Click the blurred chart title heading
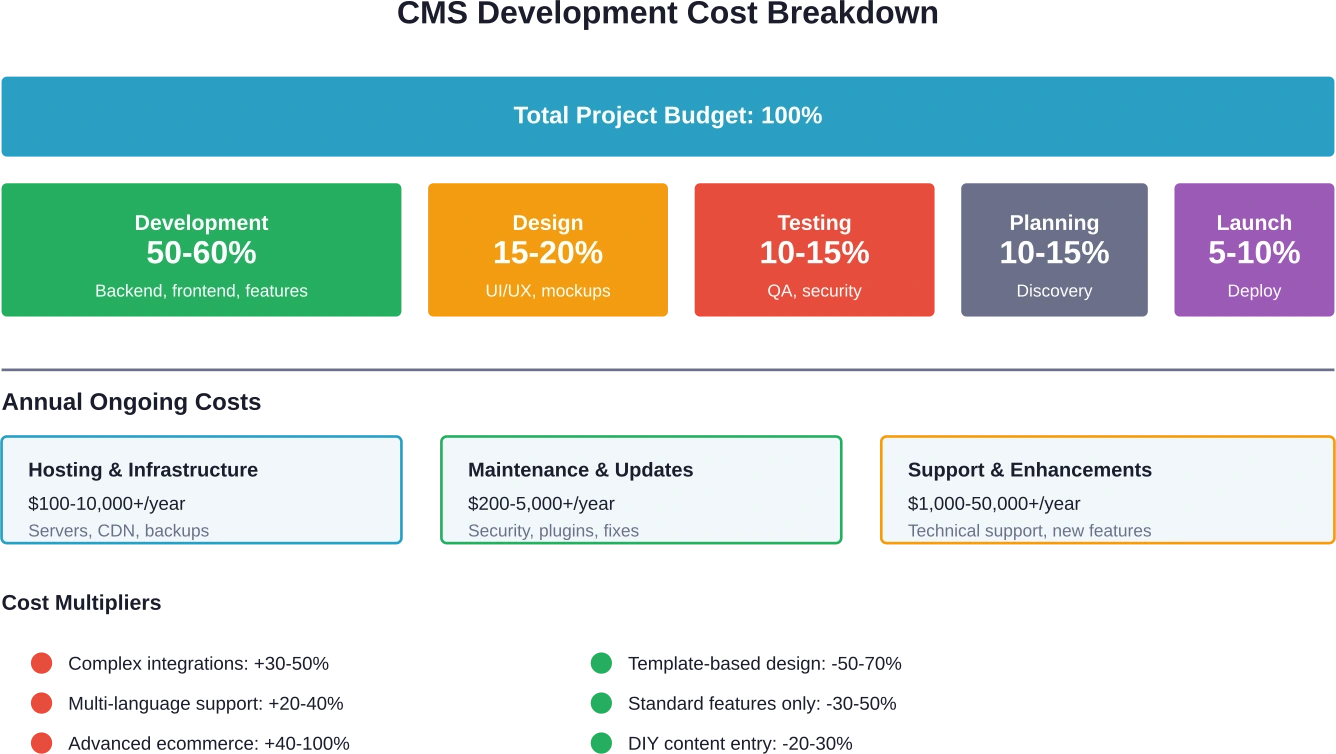This screenshot has width=1336, height=754. click(668, 13)
